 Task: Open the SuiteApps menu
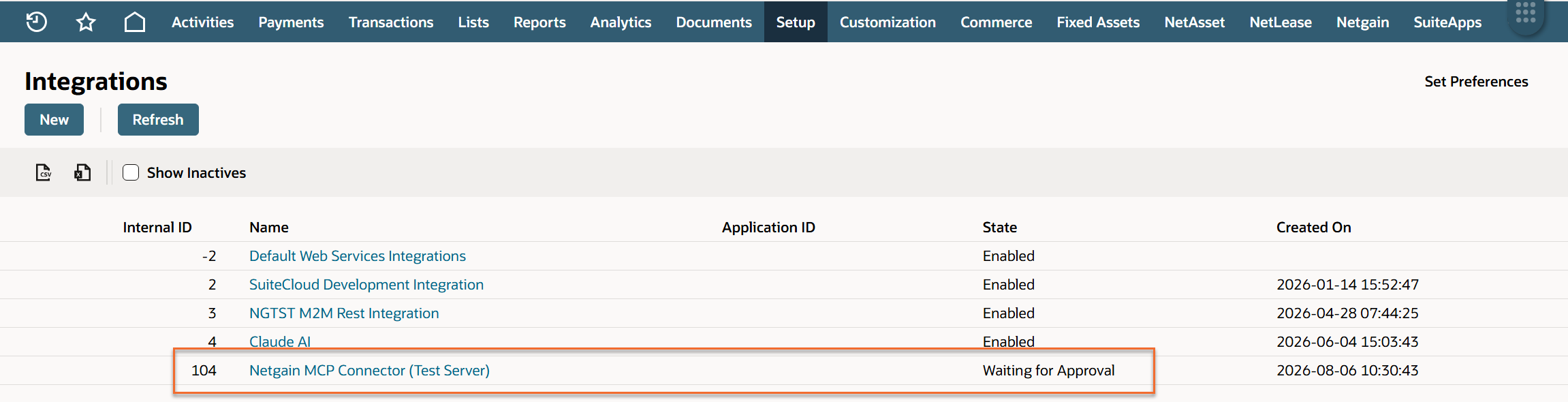1447,22
